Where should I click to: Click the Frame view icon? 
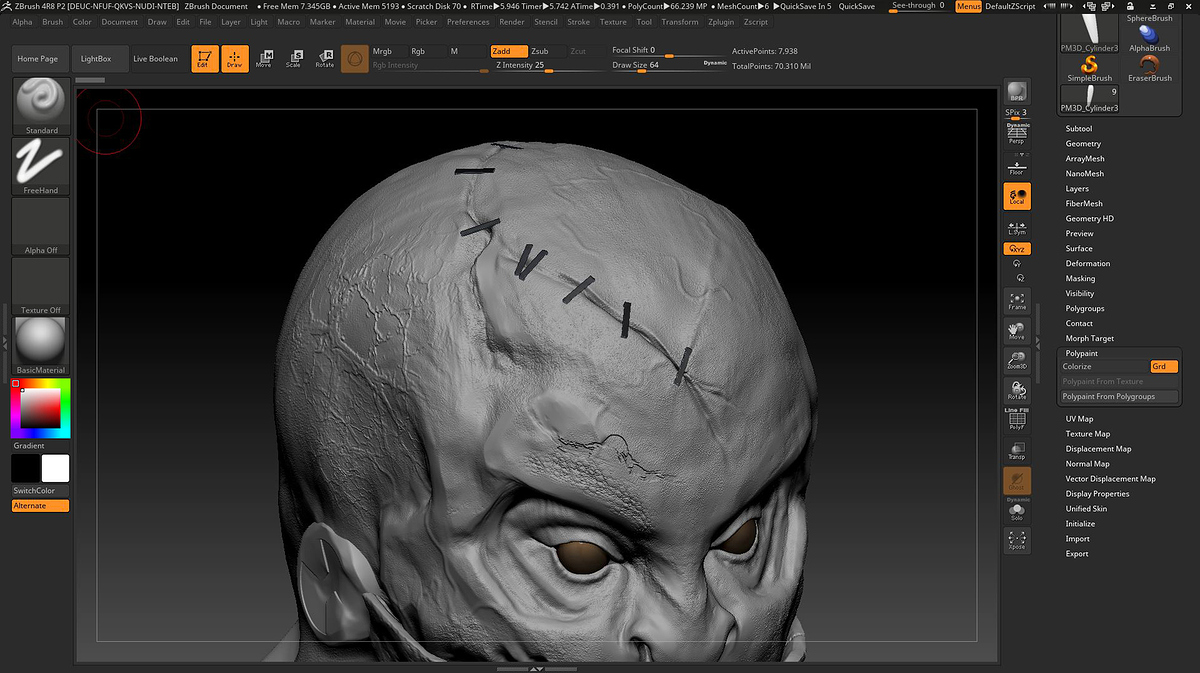tap(1016, 301)
